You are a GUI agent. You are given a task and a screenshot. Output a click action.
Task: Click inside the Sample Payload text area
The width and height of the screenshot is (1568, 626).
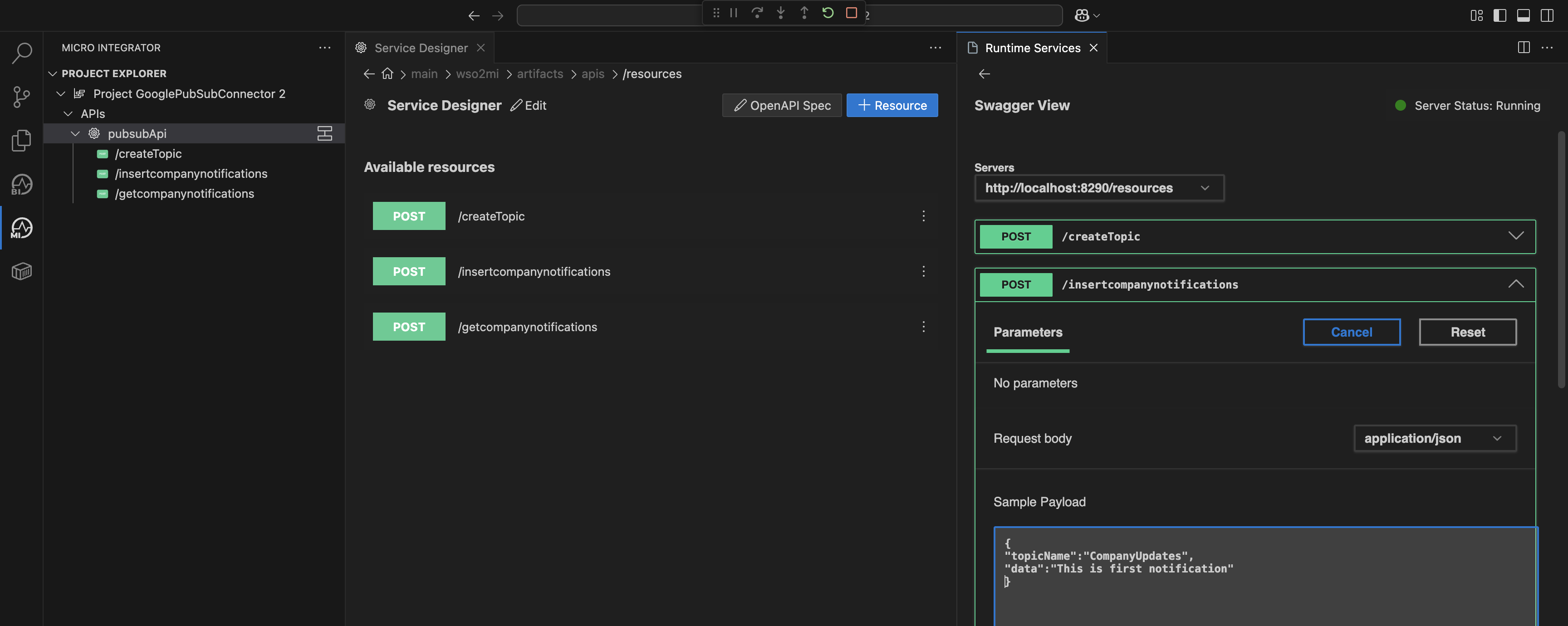(1265, 577)
